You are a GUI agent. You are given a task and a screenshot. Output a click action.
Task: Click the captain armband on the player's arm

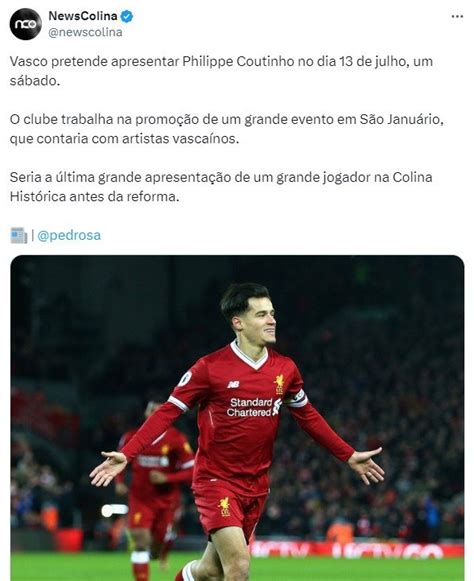click(x=296, y=399)
